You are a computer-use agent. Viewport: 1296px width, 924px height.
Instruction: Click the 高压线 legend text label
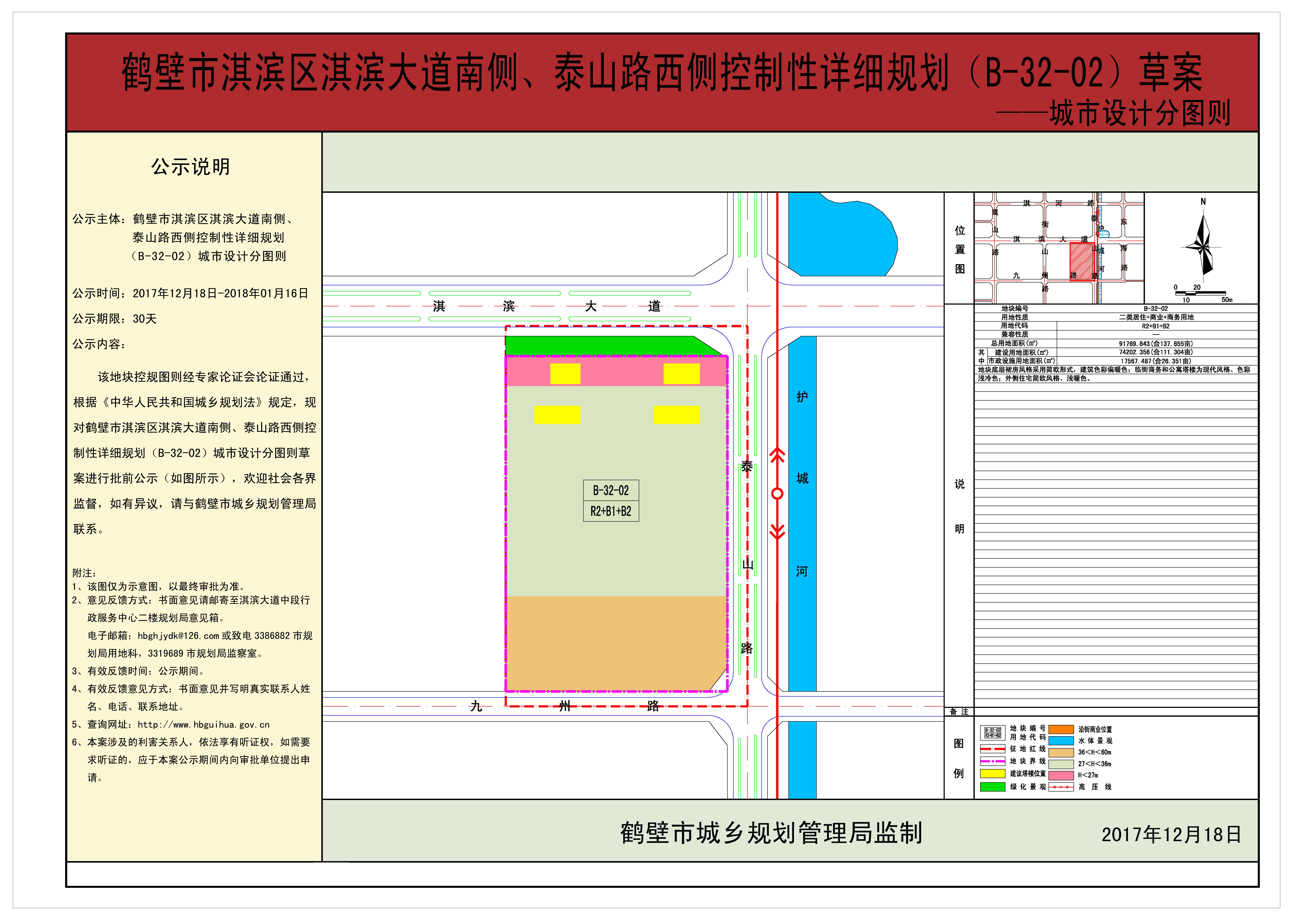(1095, 787)
